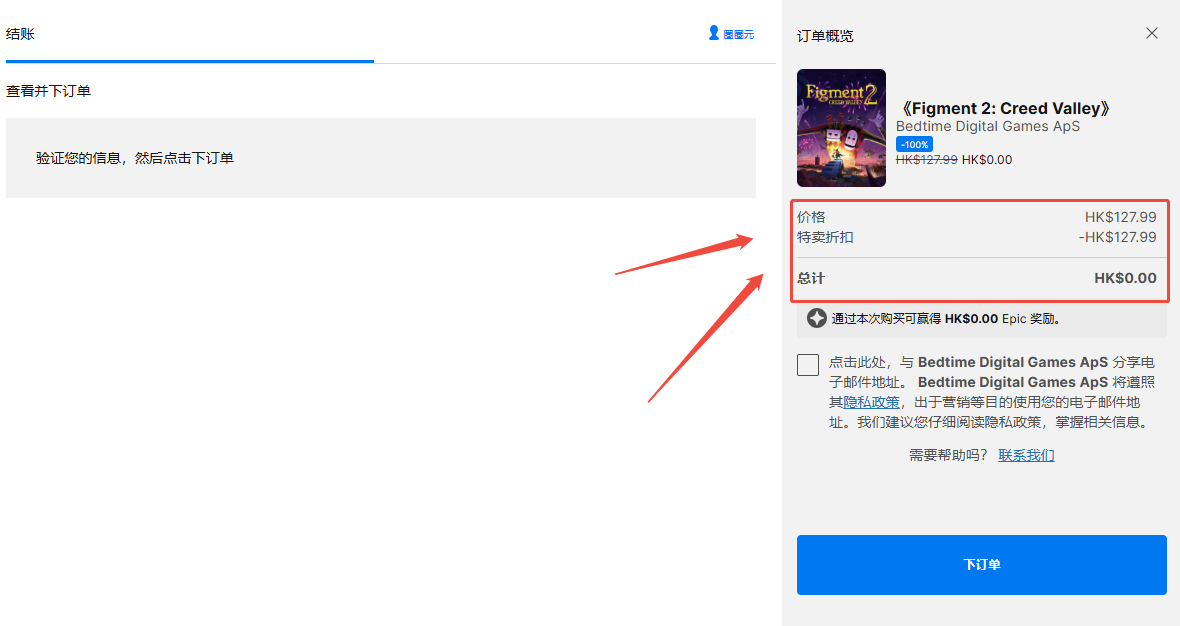Click the person silhouette beside 奥曼元
The image size is (1180, 626).
pos(713,33)
